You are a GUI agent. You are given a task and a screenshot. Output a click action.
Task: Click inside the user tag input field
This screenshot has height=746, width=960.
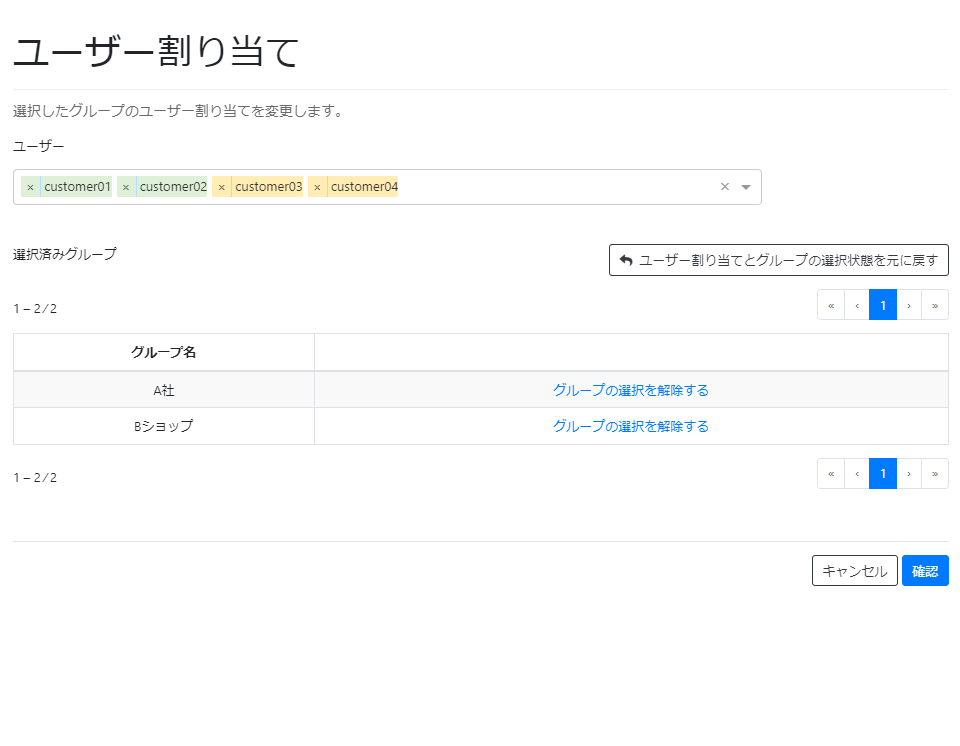(550, 186)
